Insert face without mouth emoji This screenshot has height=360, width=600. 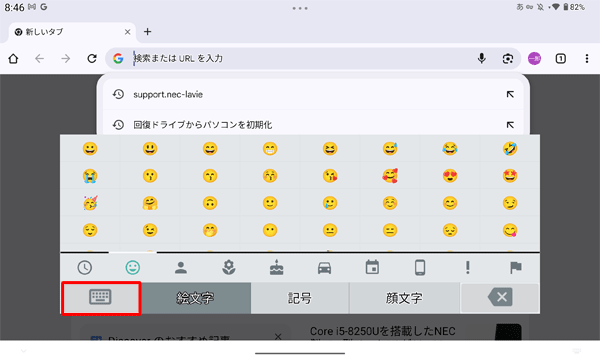tap(270, 230)
